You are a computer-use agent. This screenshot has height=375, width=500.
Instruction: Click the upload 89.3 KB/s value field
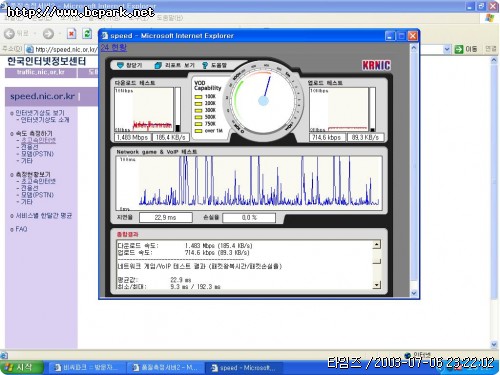point(365,137)
